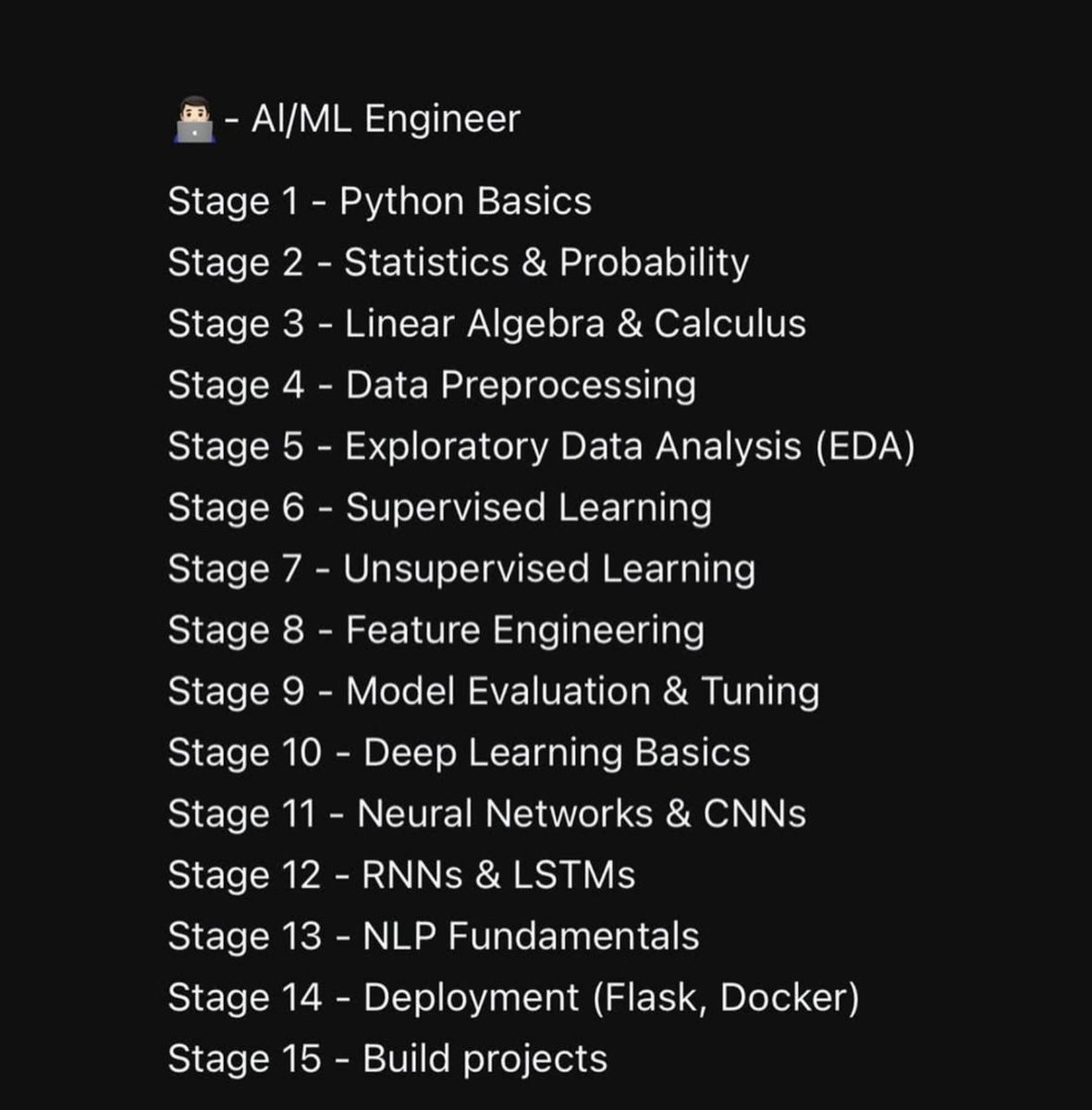Select Stage 15 Build projects line
The height and width of the screenshot is (1110, 1092).
click(387, 1059)
